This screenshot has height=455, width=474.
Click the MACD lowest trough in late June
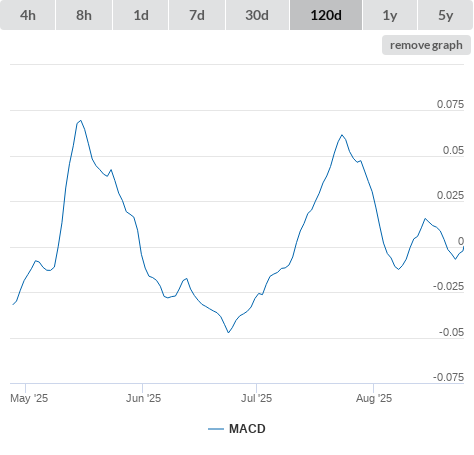click(228, 332)
